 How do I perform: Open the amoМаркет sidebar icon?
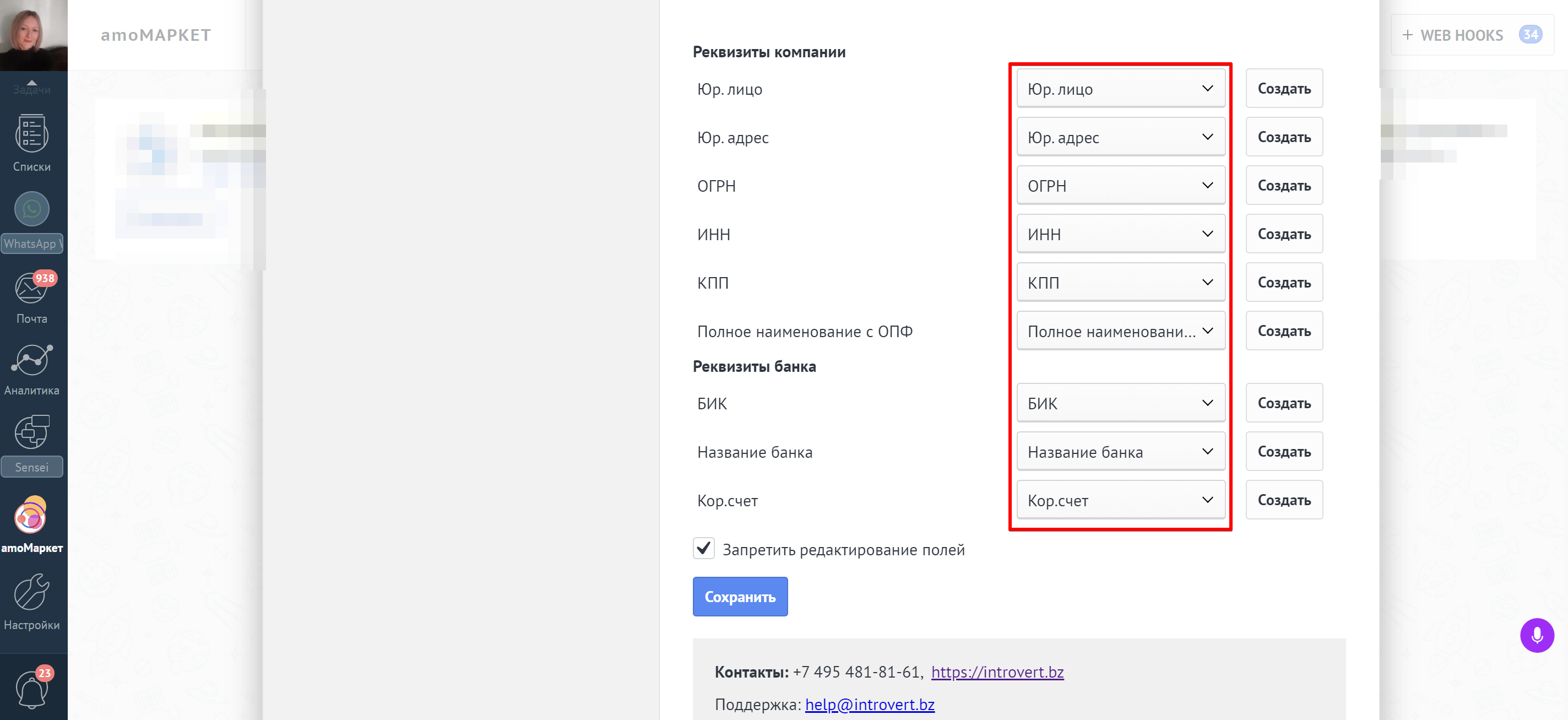point(31,516)
